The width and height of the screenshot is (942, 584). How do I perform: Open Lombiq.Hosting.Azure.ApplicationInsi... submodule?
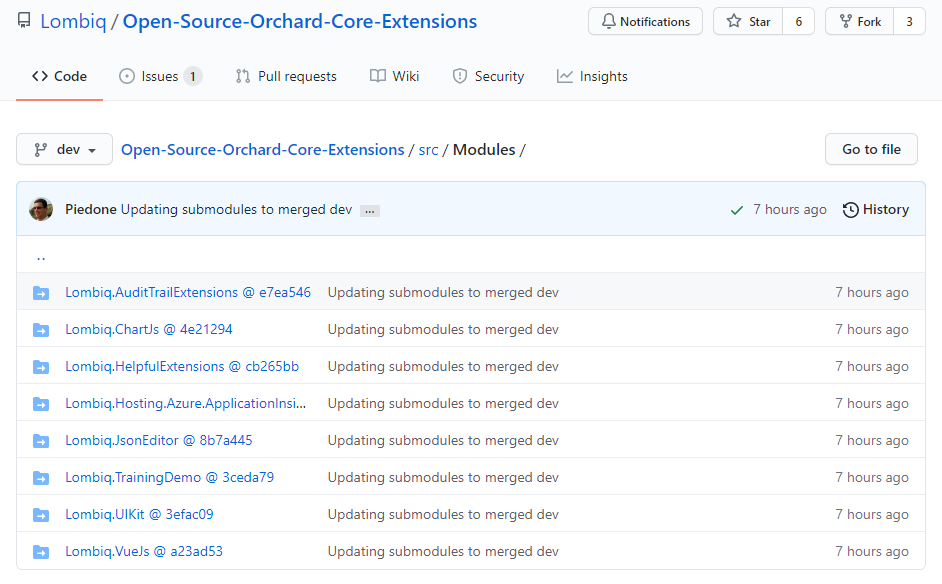186,403
